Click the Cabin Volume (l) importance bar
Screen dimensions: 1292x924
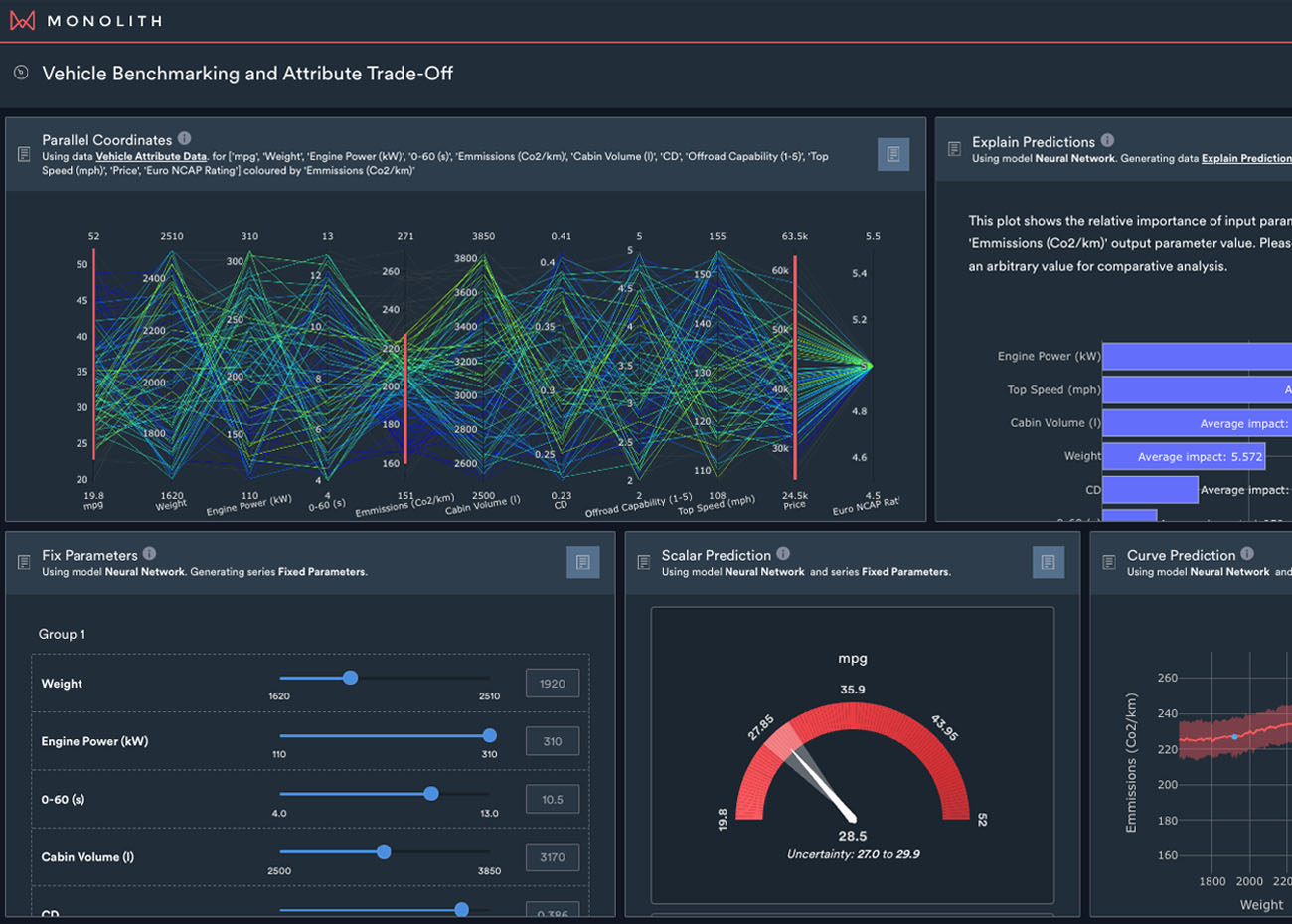pos(1197,423)
